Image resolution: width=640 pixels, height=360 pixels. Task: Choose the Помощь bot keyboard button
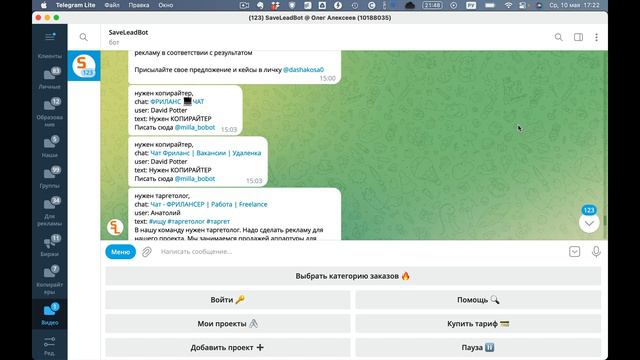(x=478, y=300)
